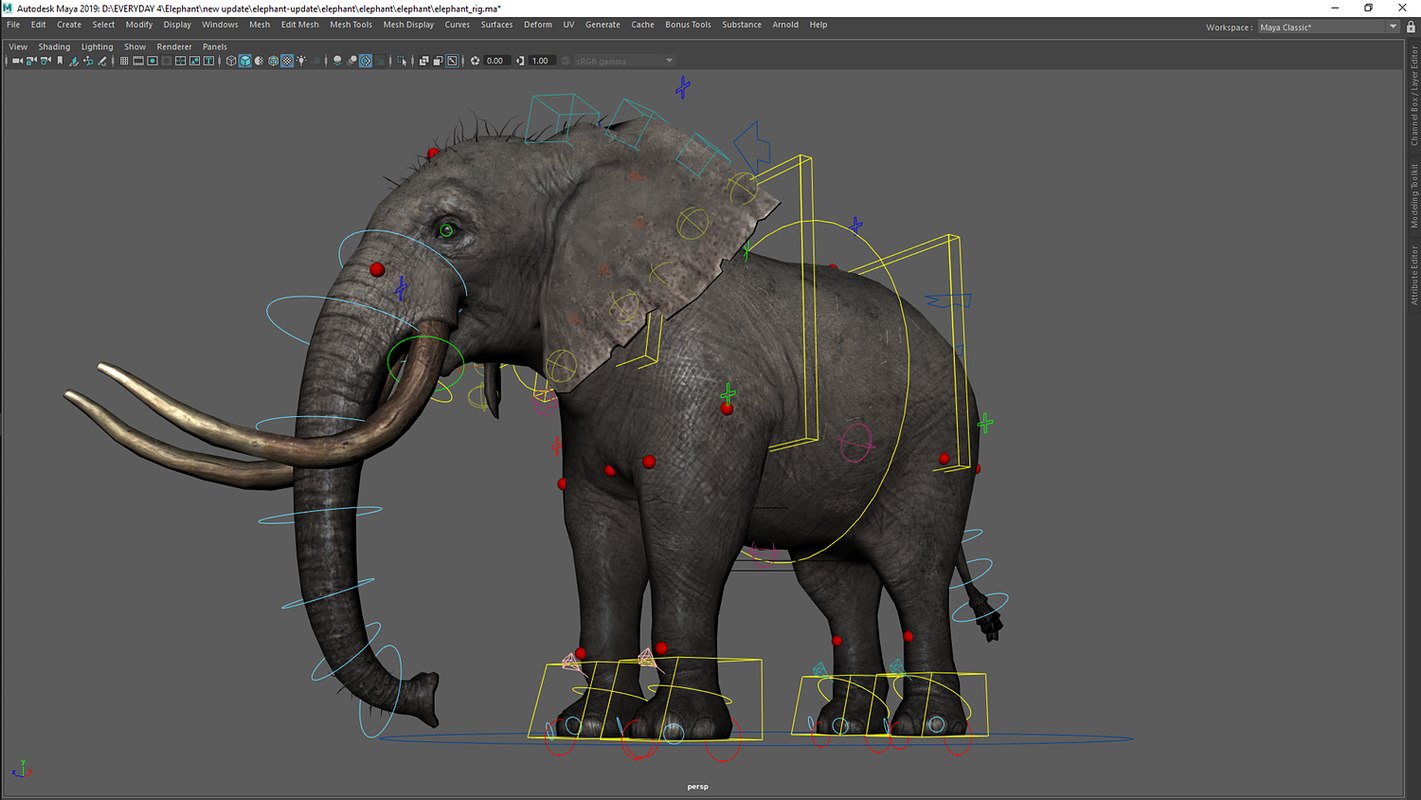This screenshot has width=1421, height=800.
Task: Open the Workspace dropdown showing Maya Classic
Action: pos(1327,27)
